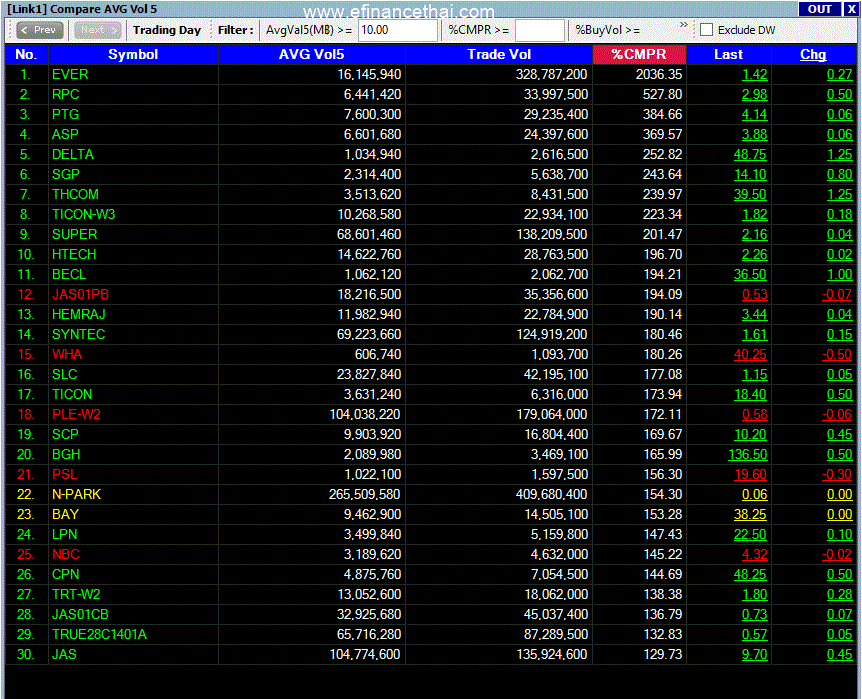The image size is (862, 699).
Task: Sort by the No. column header
Action: [x=26, y=54]
